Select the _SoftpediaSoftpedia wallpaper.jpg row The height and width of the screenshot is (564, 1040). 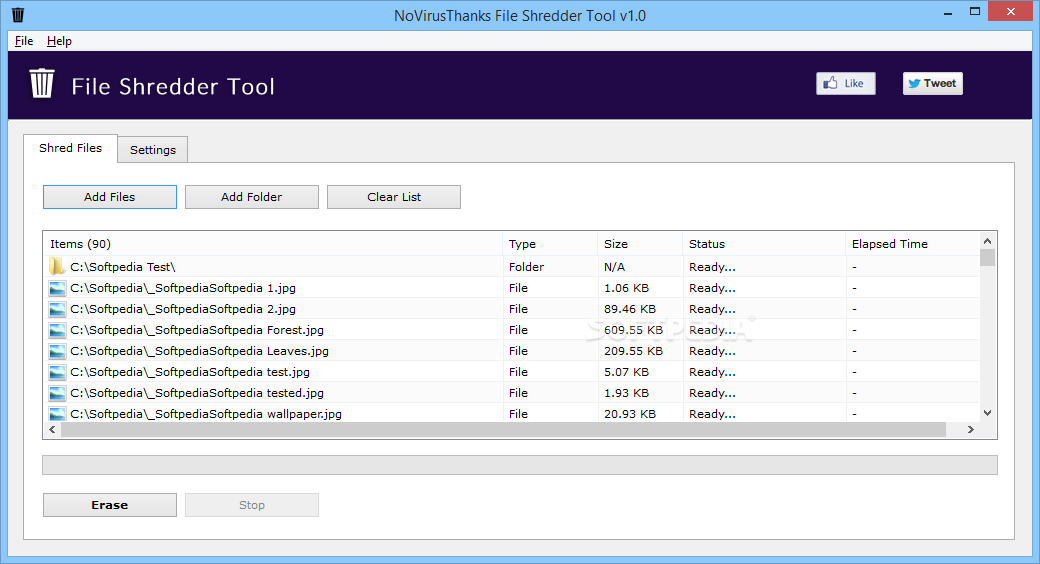pyautogui.click(x=511, y=414)
